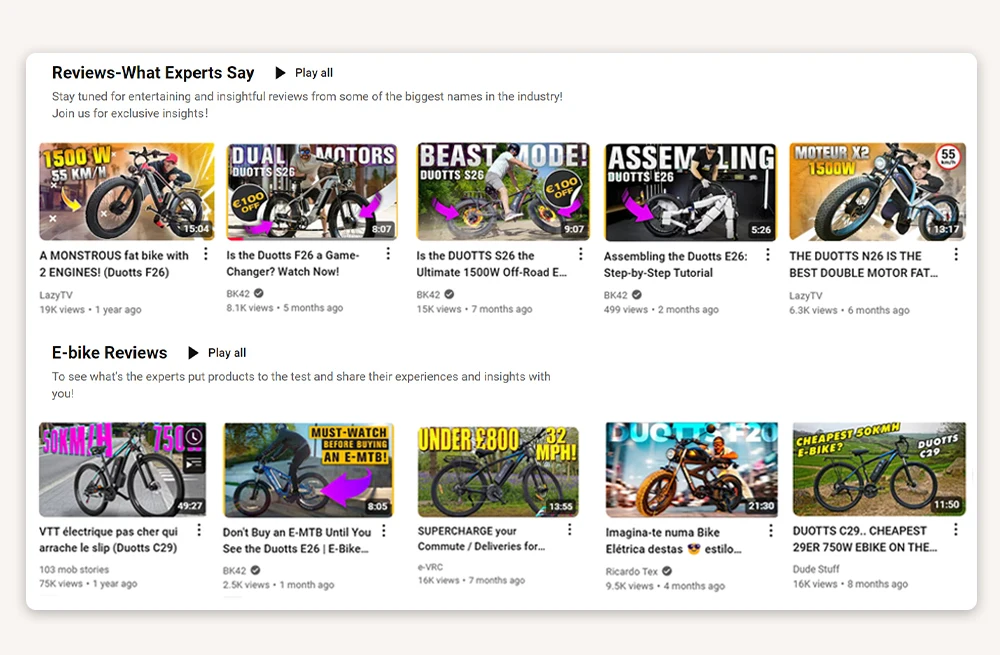
Task: Expand options for Don't Buy an E-MTB video
Action: click(384, 531)
